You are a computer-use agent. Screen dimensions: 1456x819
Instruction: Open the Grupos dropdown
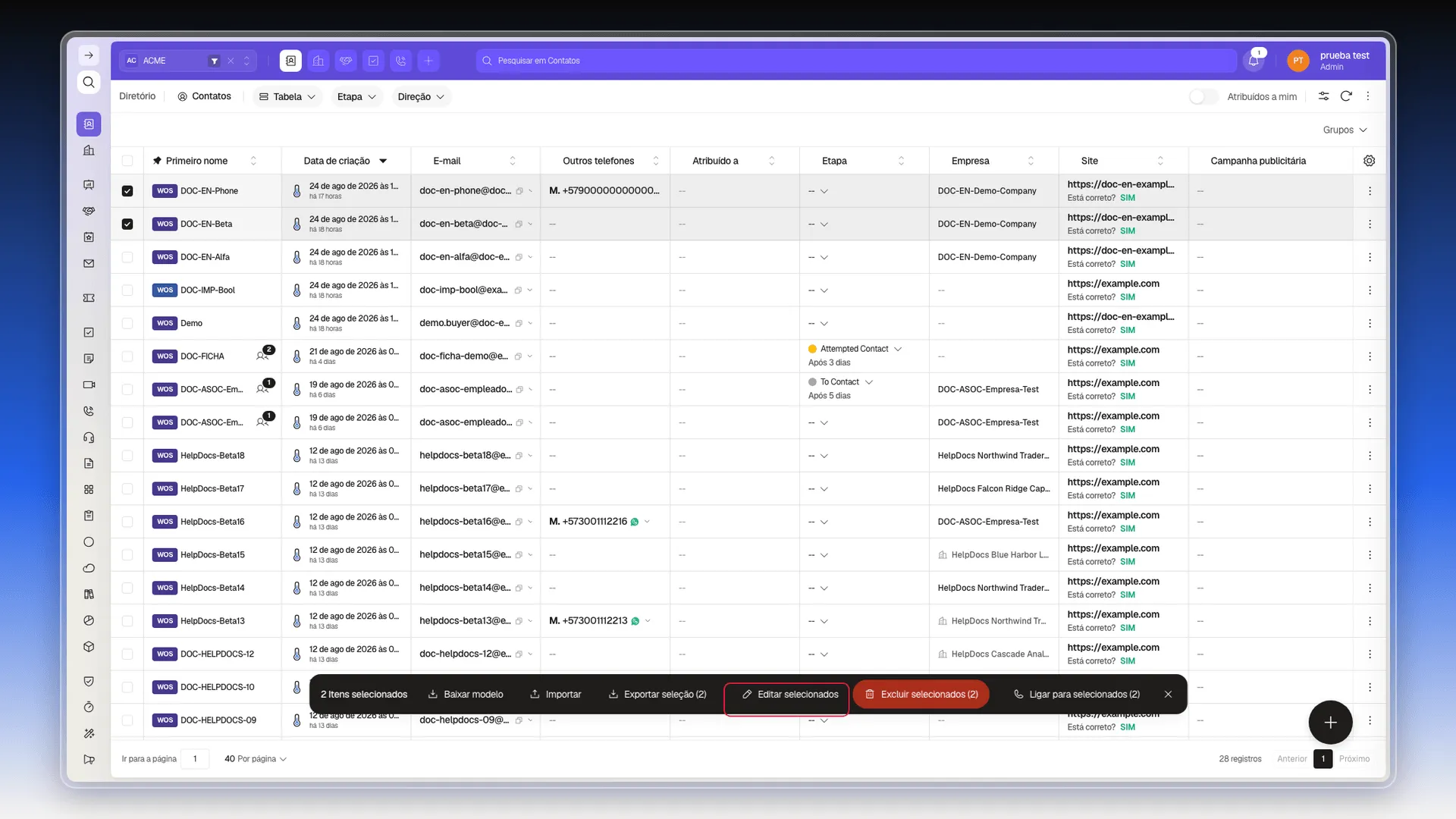click(x=1345, y=130)
